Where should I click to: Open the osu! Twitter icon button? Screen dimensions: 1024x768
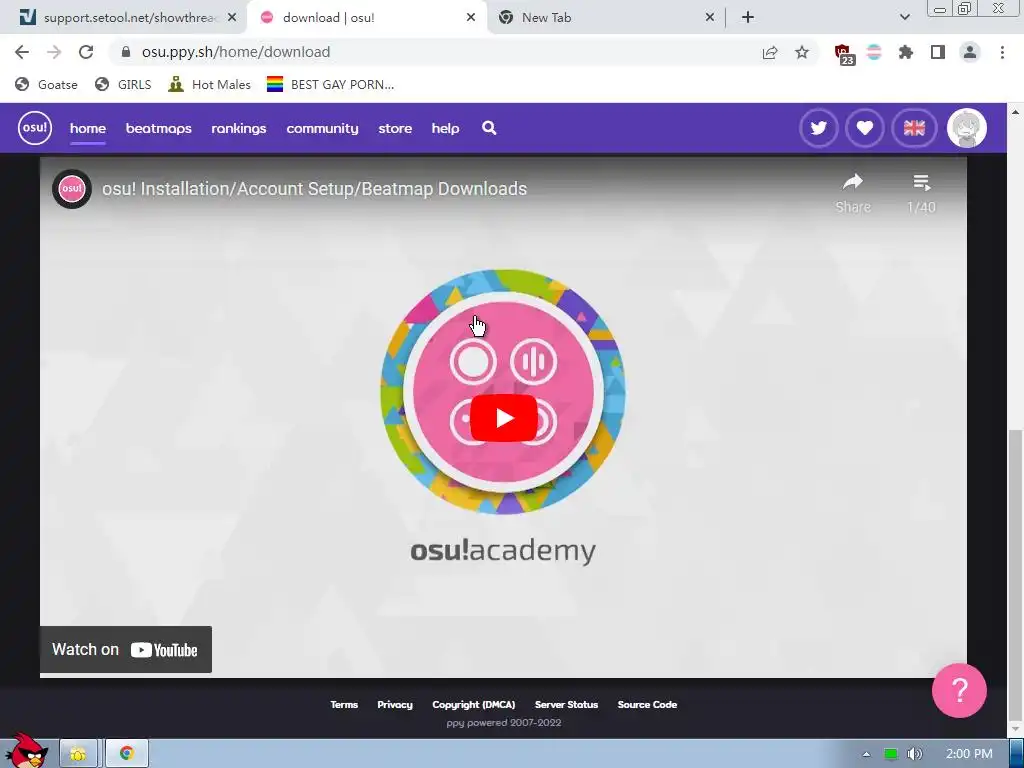coord(818,128)
